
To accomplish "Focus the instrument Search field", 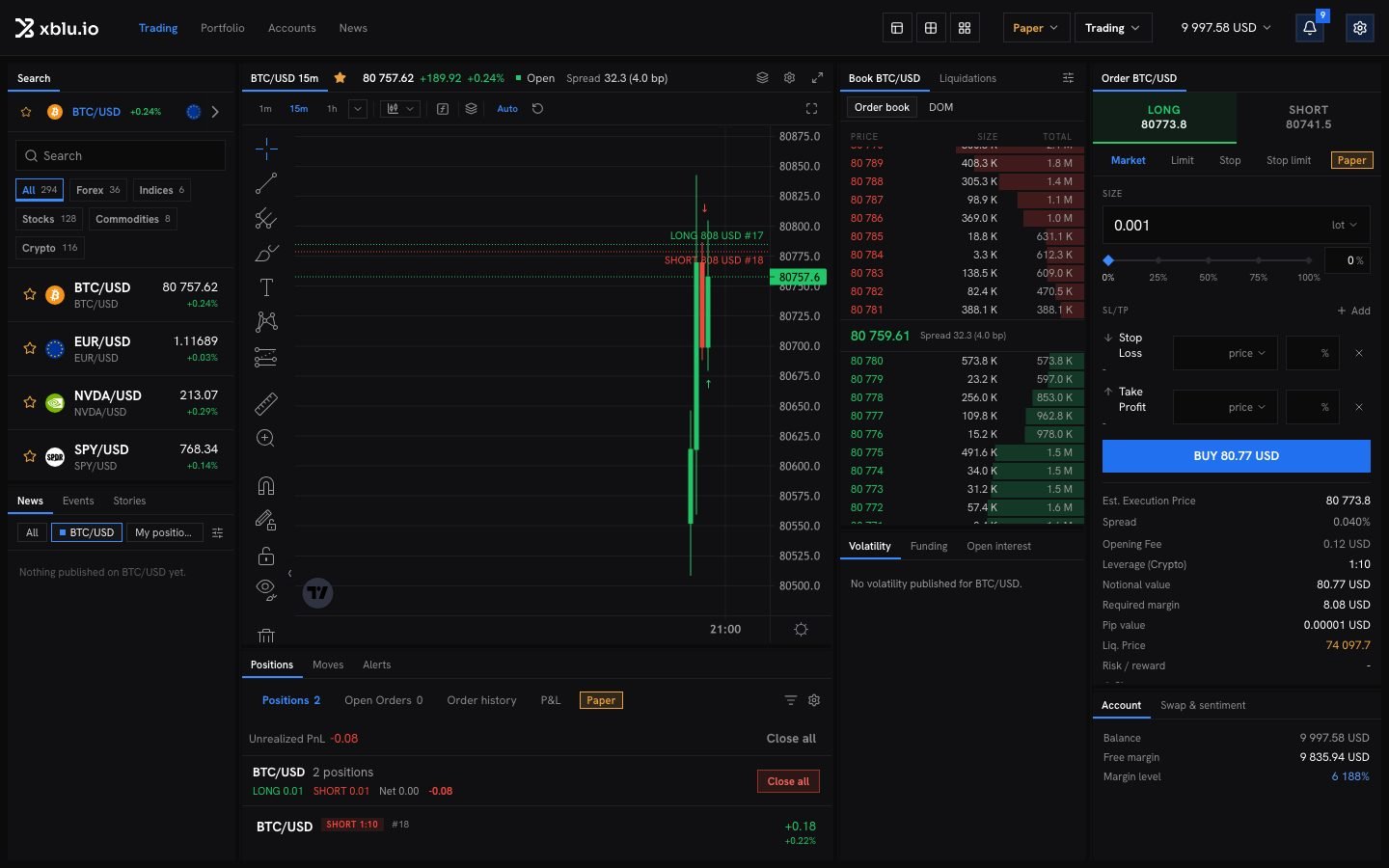I will [121, 155].
